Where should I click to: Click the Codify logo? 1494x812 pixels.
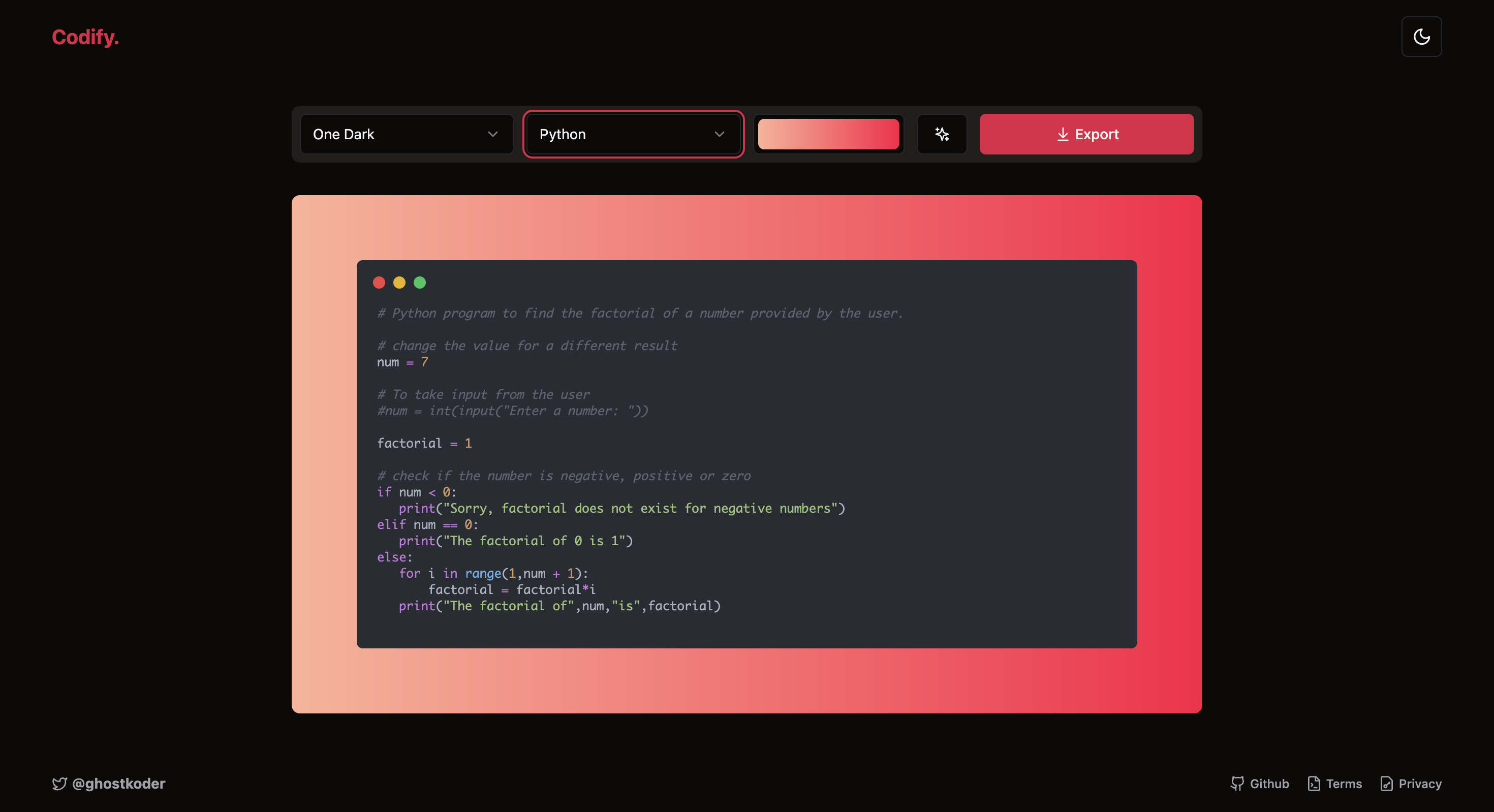click(85, 37)
